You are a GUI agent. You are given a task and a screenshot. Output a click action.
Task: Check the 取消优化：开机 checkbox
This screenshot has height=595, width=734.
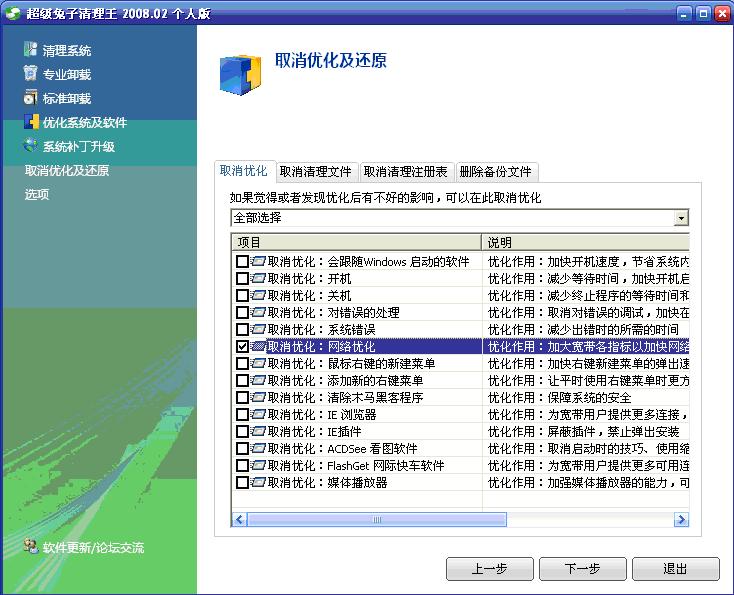pos(242,279)
